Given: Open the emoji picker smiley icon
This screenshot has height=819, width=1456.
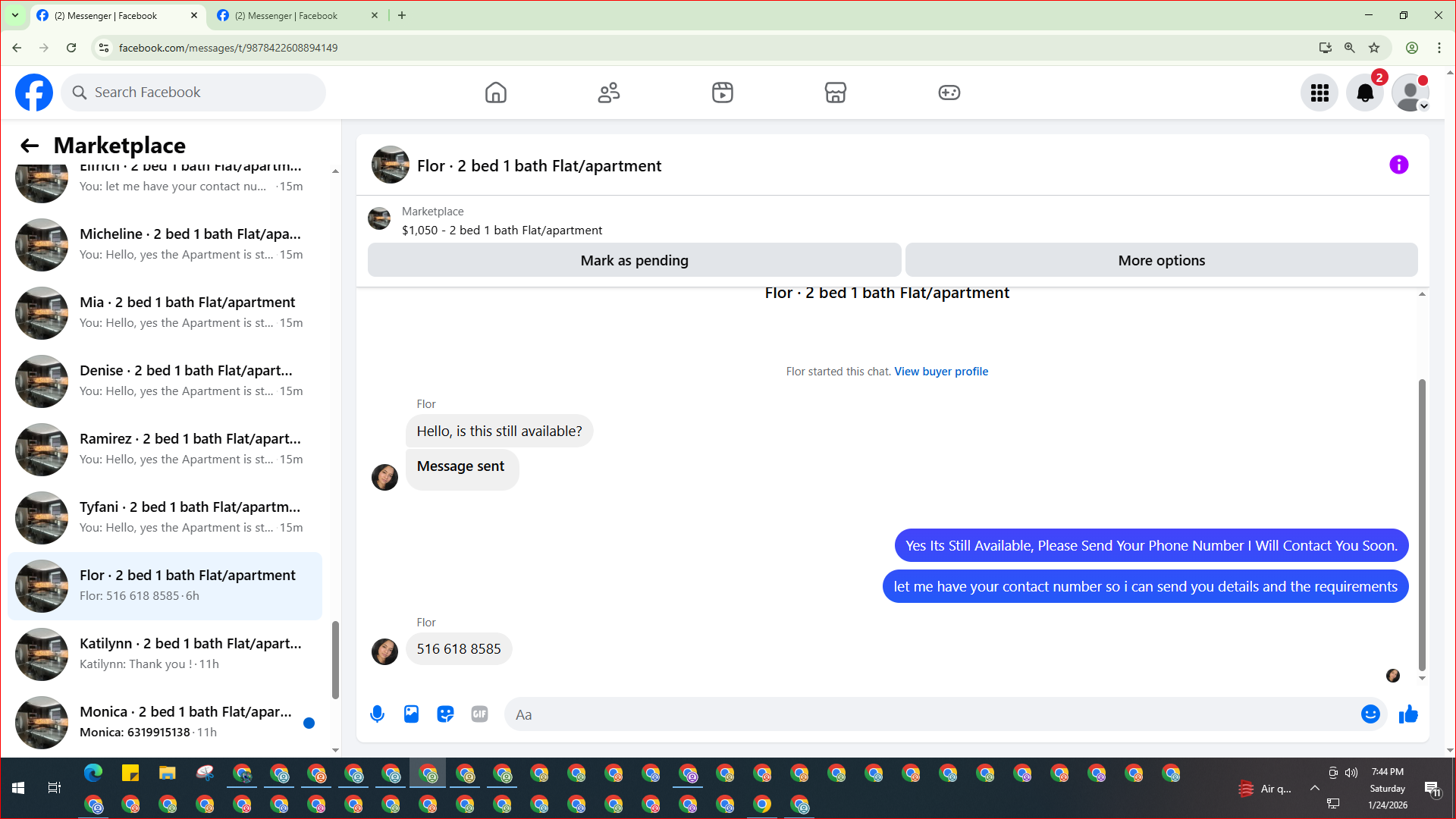Looking at the screenshot, I should 1370,714.
